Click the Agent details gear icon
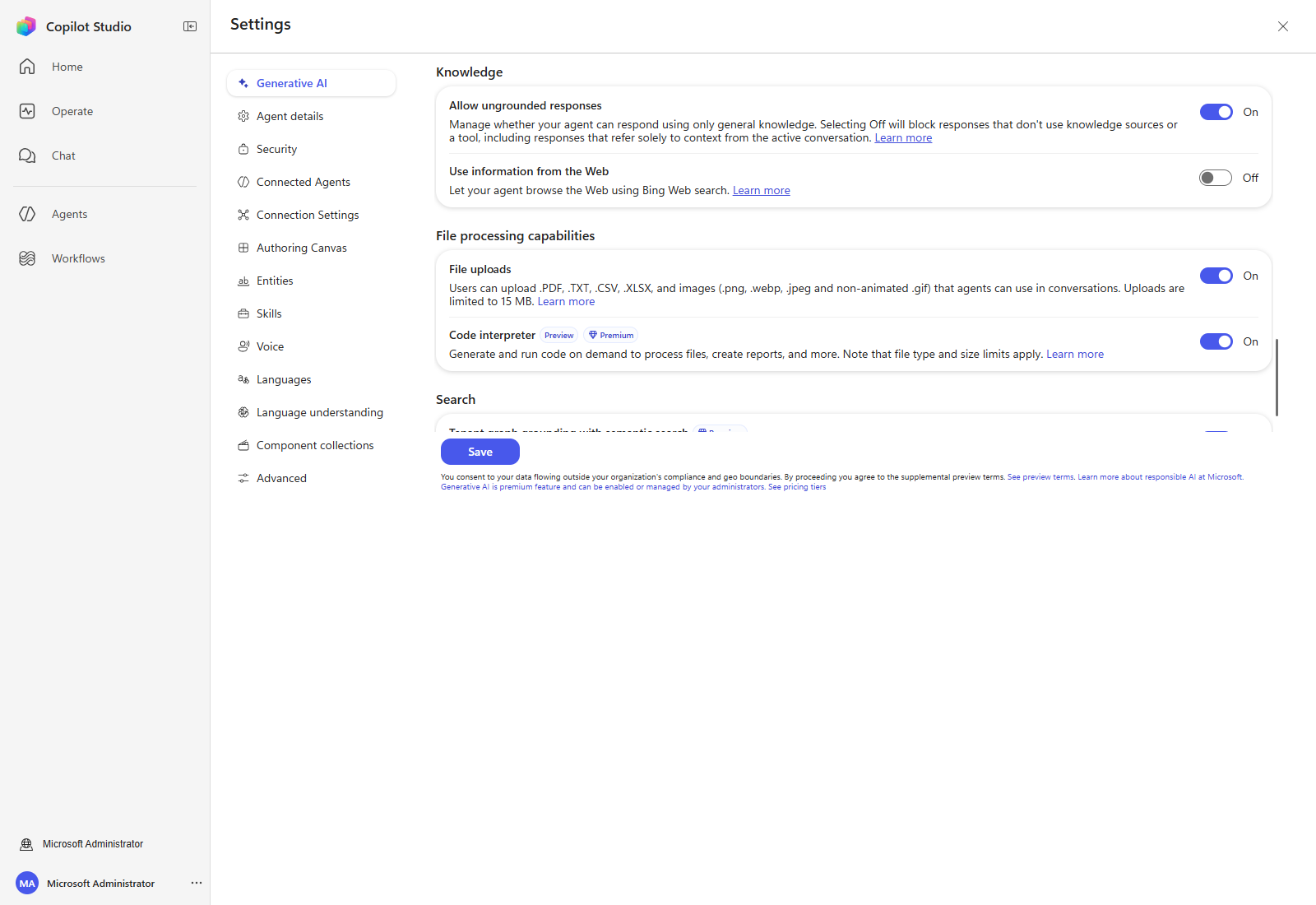This screenshot has height=905, width=1316. (243, 116)
